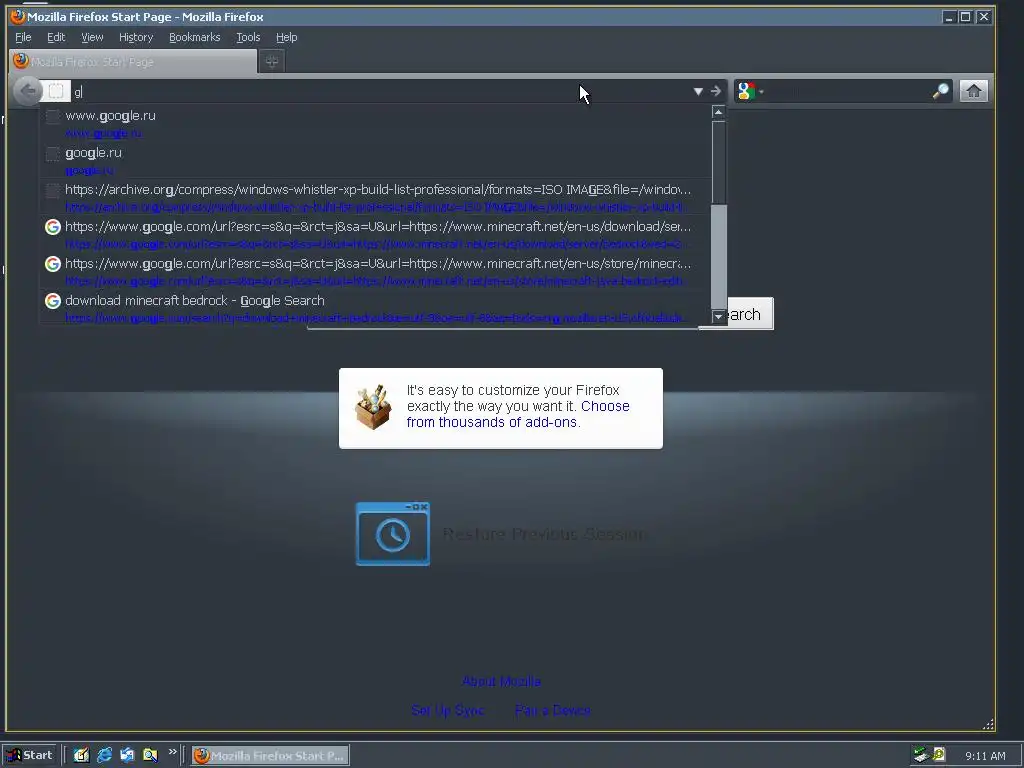Viewport: 1024px width, 768px height.
Task: Select 'download minecraft bedrock - Google Search' suggestion
Action: [376, 308]
